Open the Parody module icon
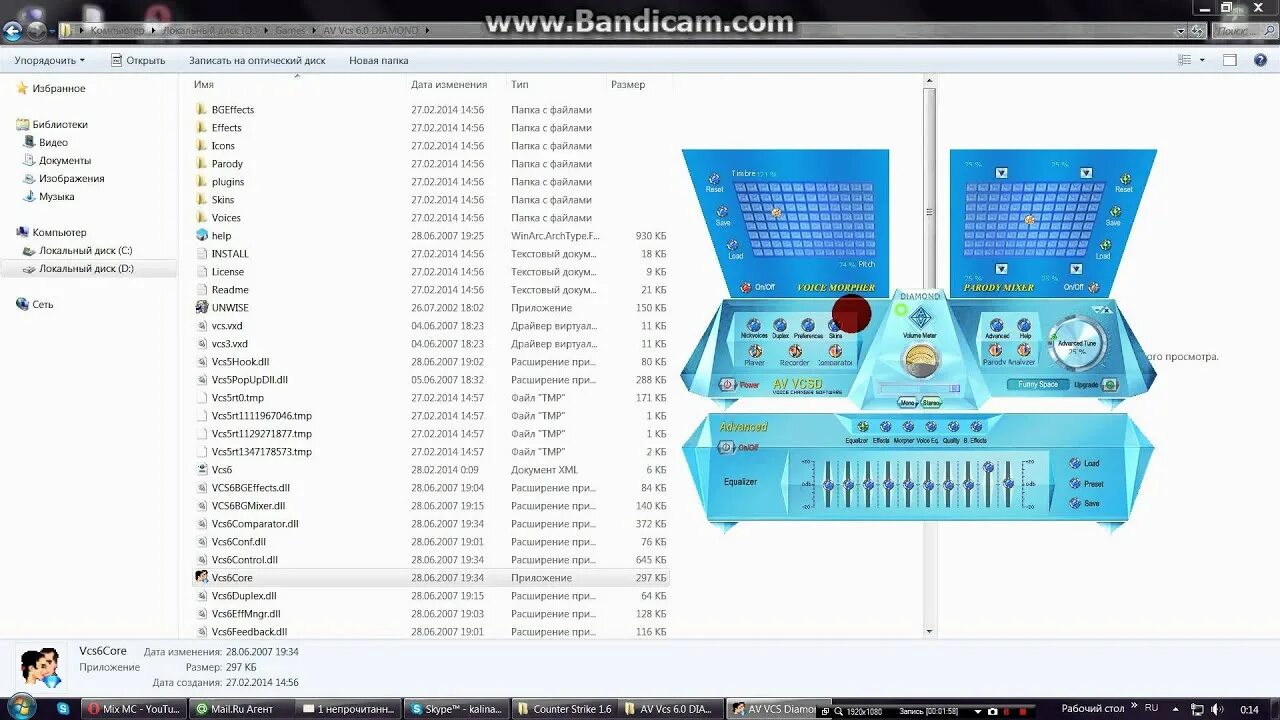The width and height of the screenshot is (1280, 720). 996,351
